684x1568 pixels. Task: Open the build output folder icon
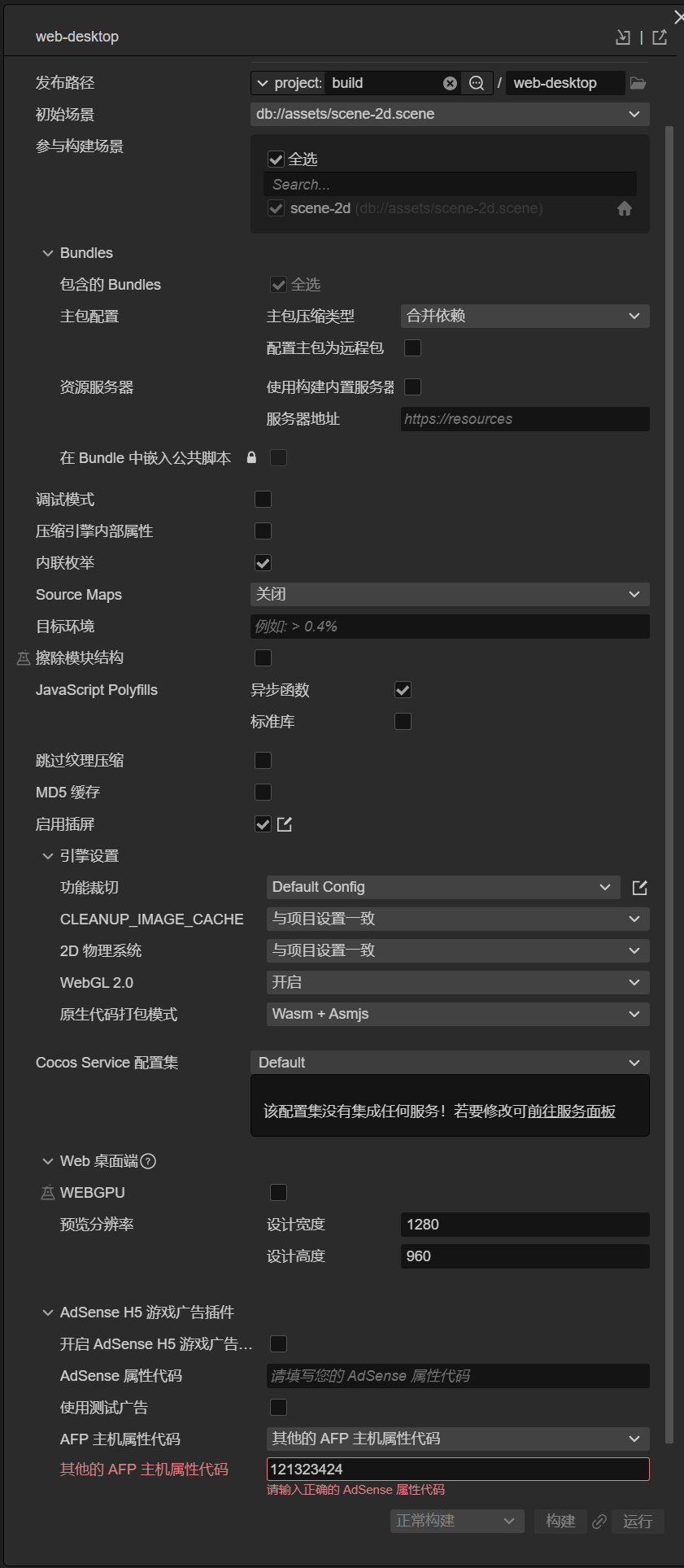(638, 83)
